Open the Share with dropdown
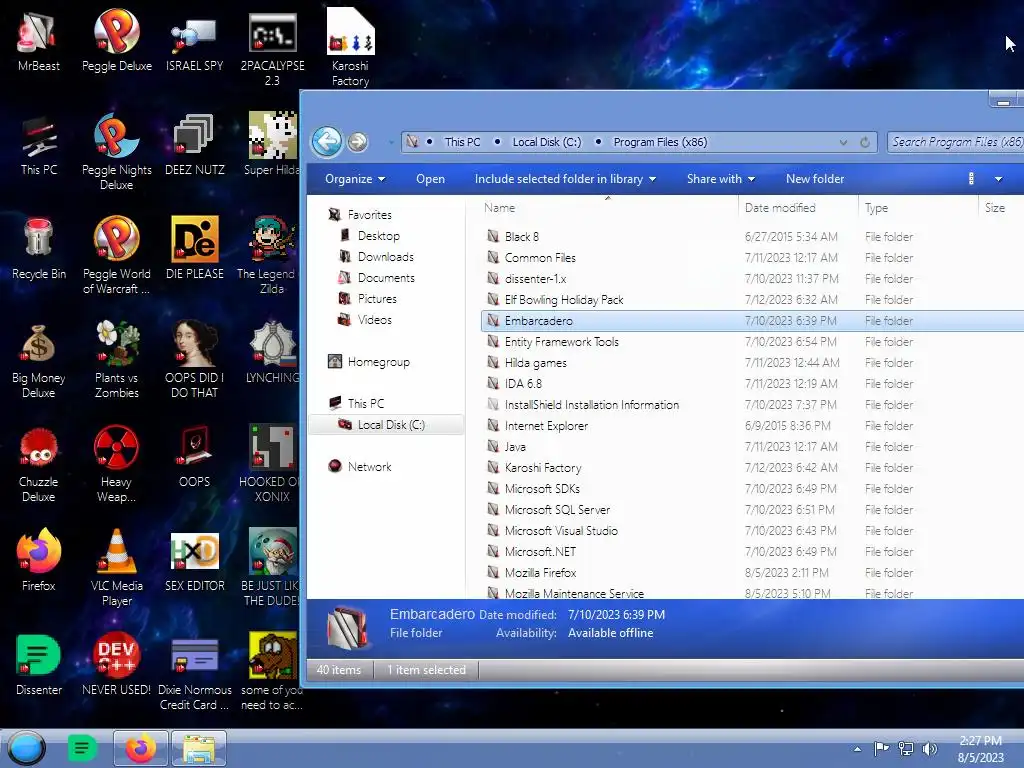This screenshot has width=1024, height=768. (x=721, y=179)
